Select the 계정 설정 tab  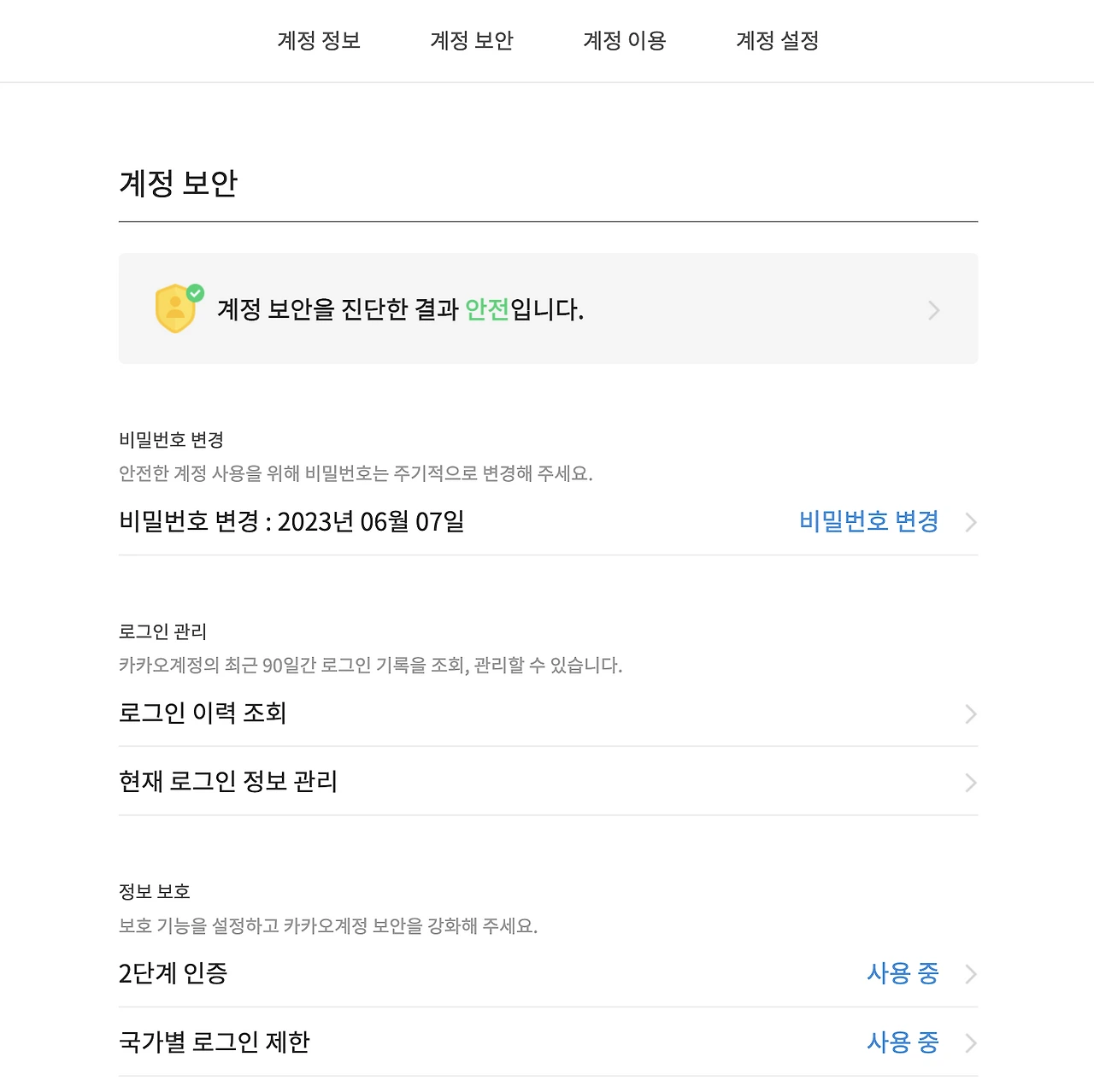778,40
